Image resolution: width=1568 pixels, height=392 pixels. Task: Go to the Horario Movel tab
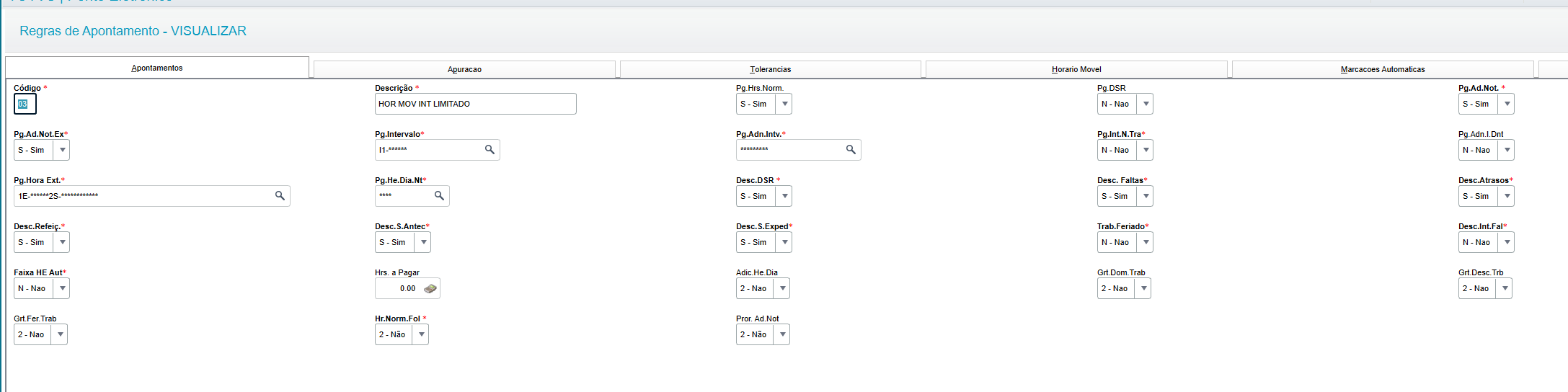1076,69
